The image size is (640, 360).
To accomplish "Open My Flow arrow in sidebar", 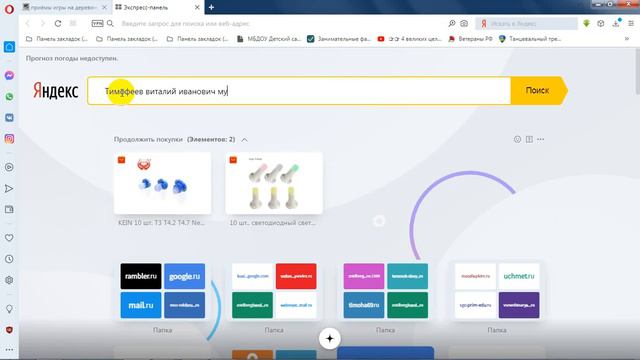I will (x=9, y=189).
